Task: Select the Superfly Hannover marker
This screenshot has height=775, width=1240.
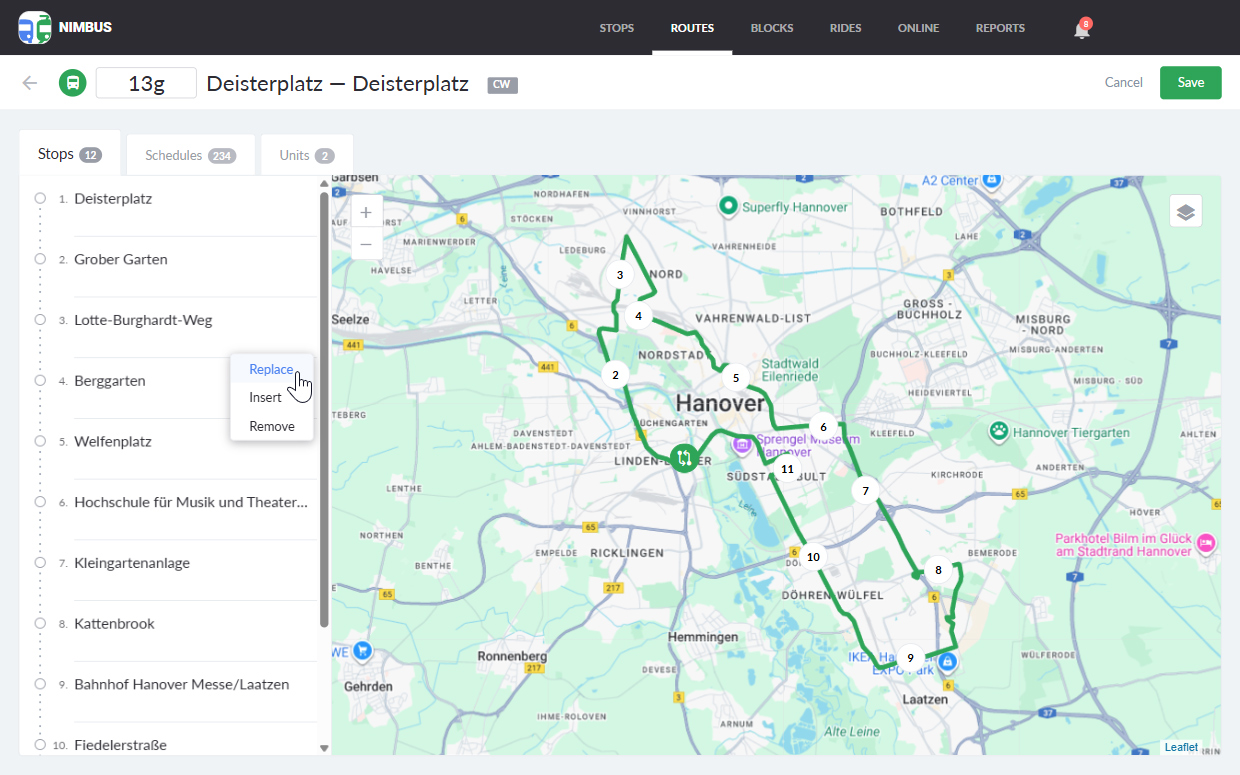Action: click(x=729, y=207)
